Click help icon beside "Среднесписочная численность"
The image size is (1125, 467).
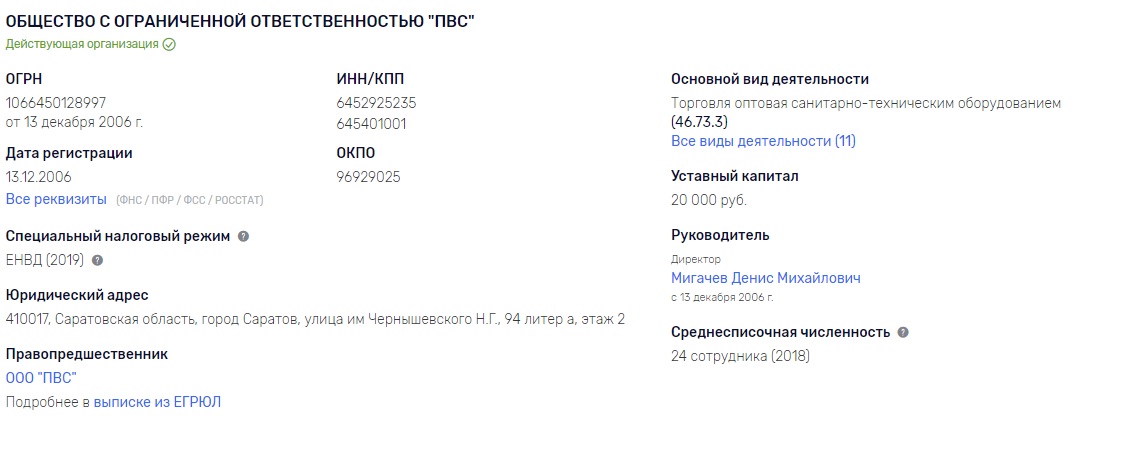click(x=903, y=332)
